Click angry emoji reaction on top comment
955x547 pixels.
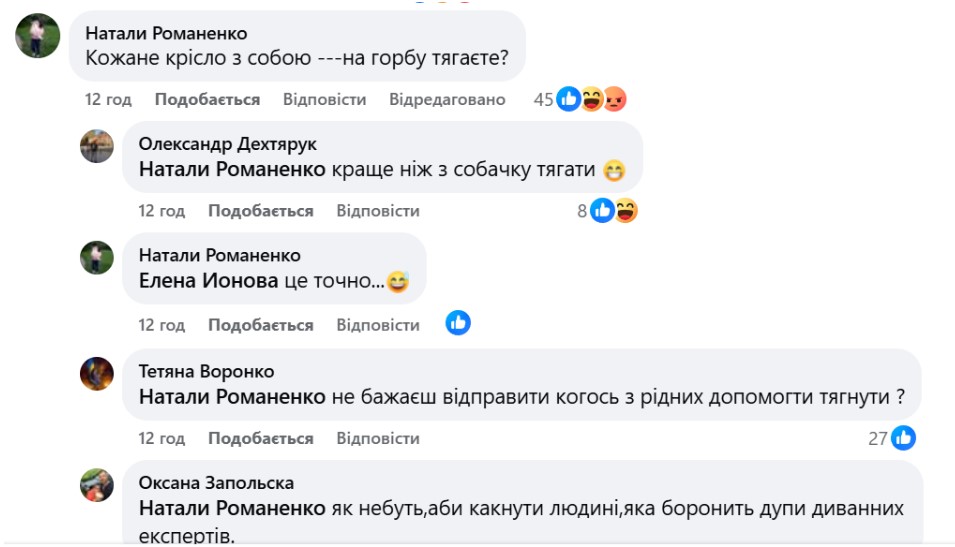pos(614,99)
